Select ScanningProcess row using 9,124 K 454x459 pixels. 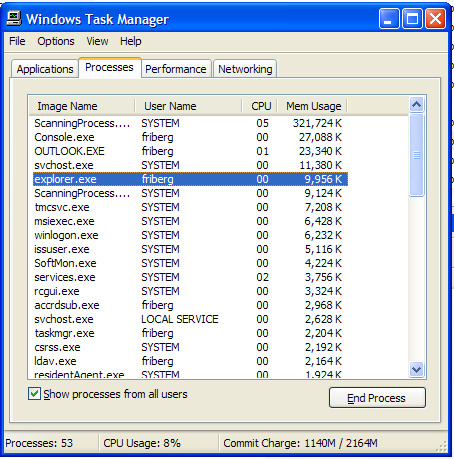[190, 193]
